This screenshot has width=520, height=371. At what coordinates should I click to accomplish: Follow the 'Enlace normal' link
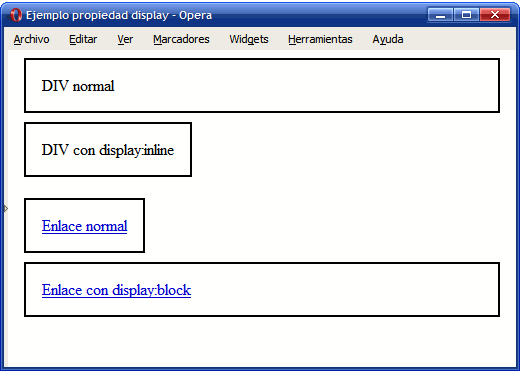pos(84,226)
